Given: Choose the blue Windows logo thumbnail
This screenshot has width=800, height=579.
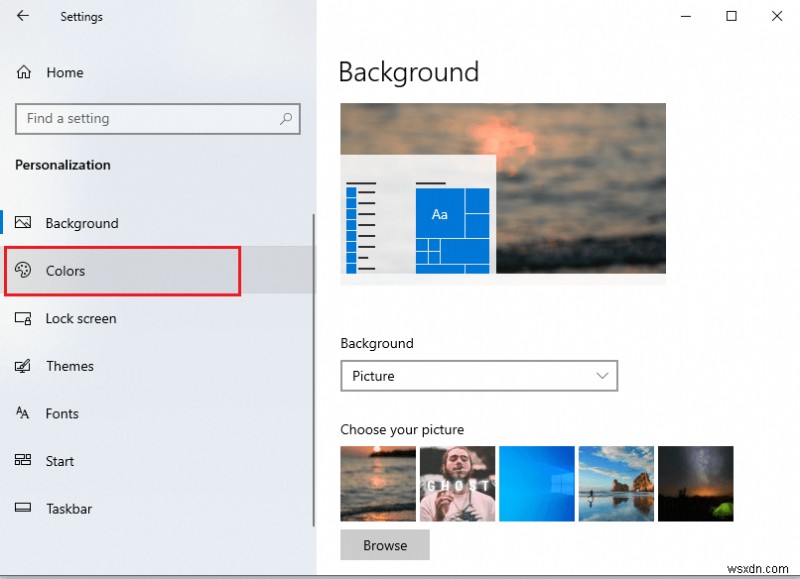Looking at the screenshot, I should coord(537,484).
